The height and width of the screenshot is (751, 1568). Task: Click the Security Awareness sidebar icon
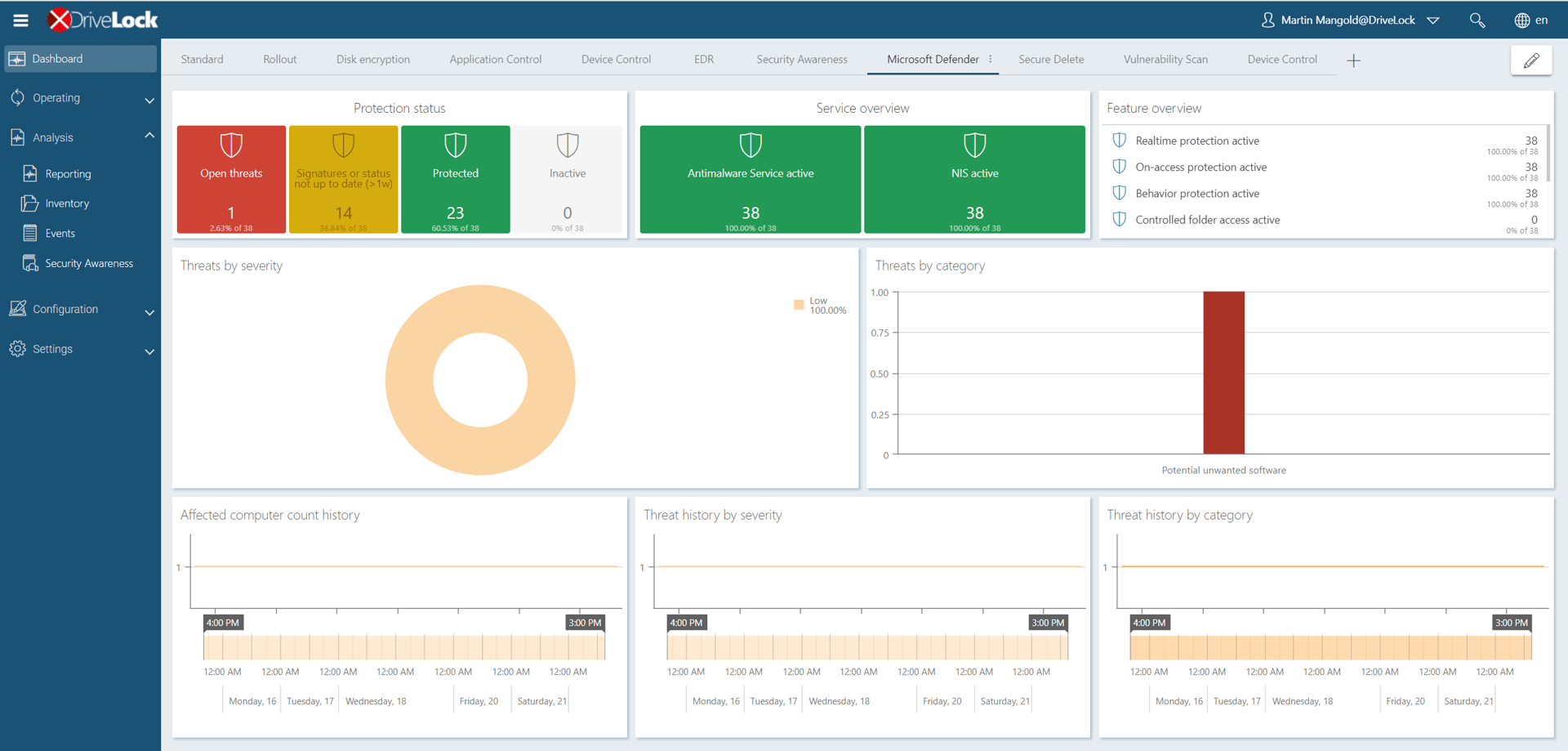[30, 263]
